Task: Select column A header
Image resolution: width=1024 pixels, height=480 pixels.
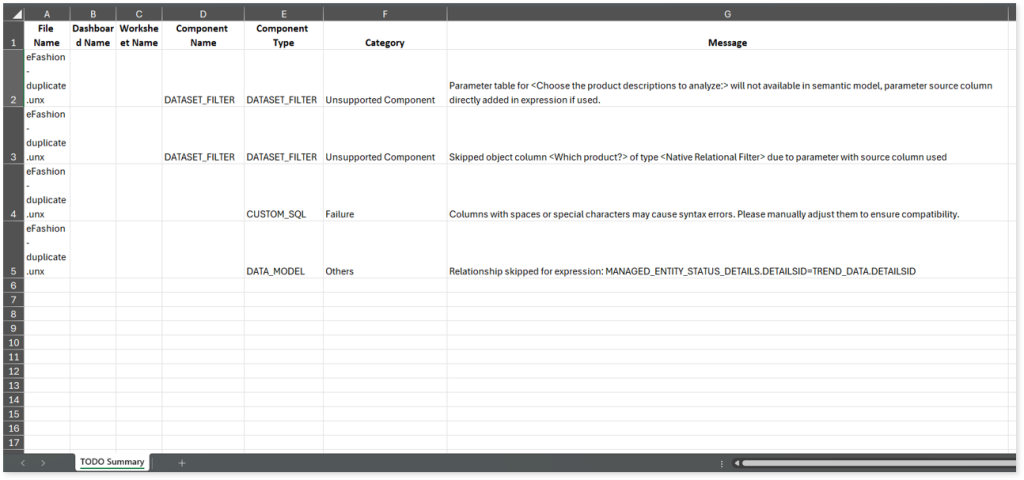Action: pyautogui.click(x=47, y=14)
